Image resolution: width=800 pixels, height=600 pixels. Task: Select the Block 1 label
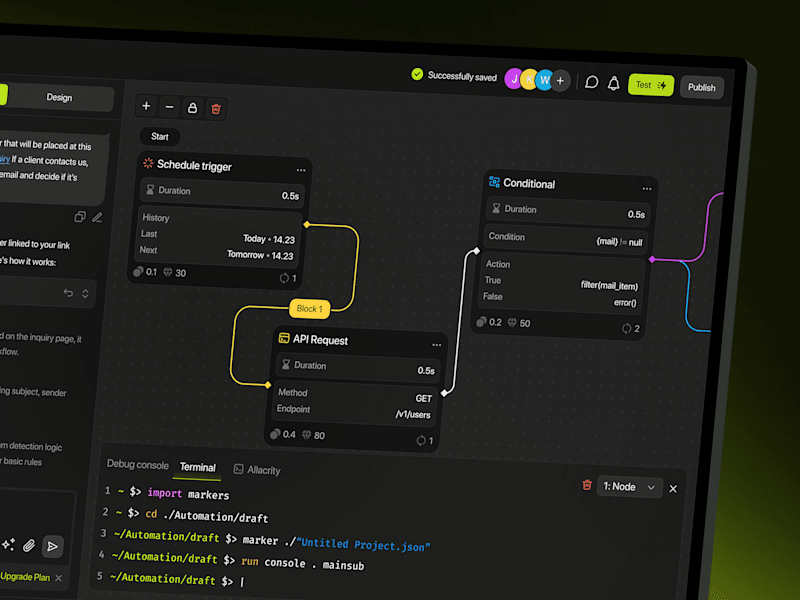(x=310, y=309)
